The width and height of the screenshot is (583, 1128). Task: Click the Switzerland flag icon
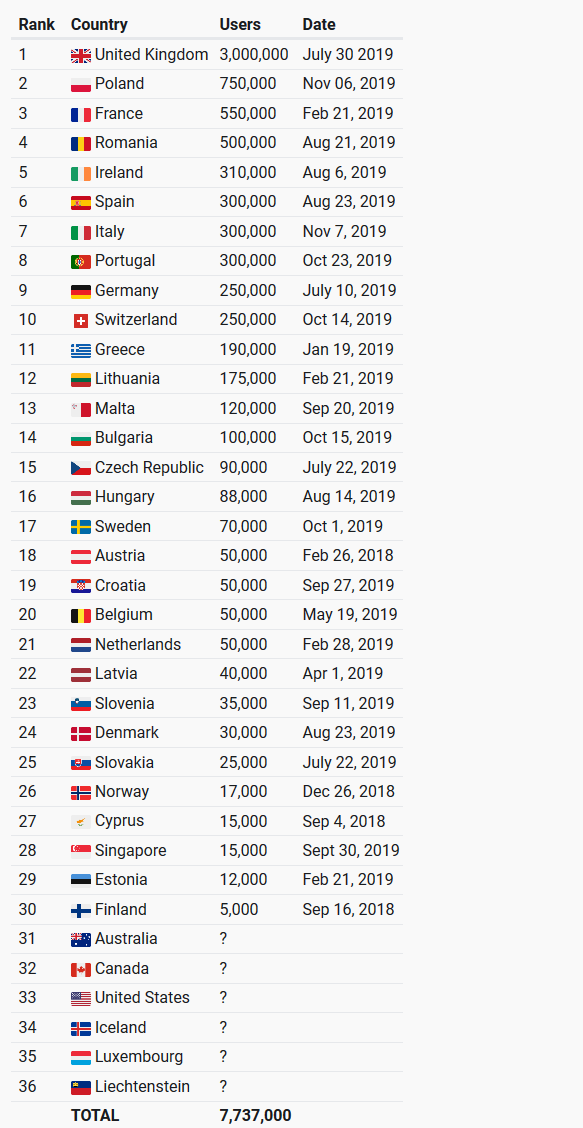pos(81,321)
